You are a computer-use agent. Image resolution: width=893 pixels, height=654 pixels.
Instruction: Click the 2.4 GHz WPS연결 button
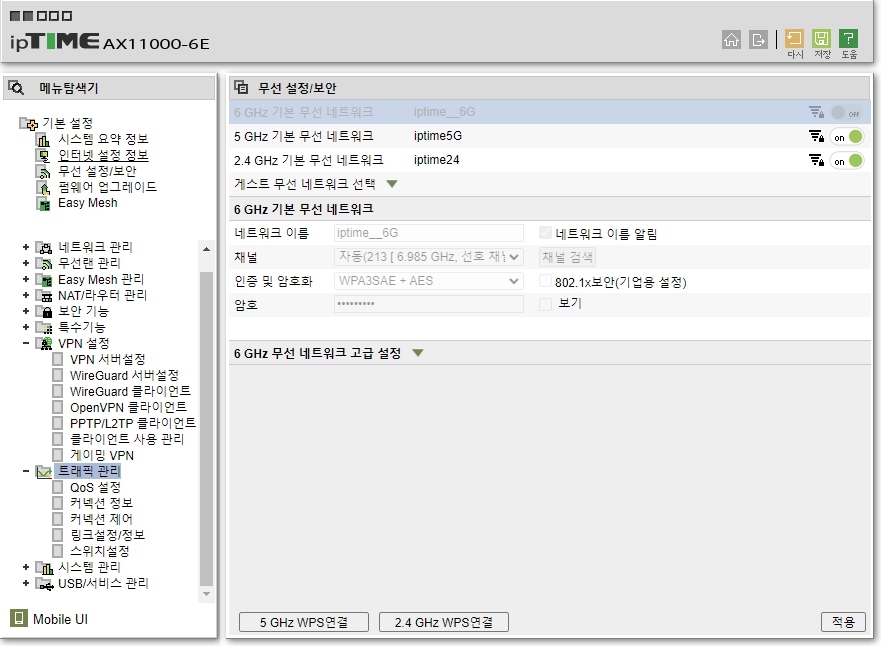tap(444, 622)
